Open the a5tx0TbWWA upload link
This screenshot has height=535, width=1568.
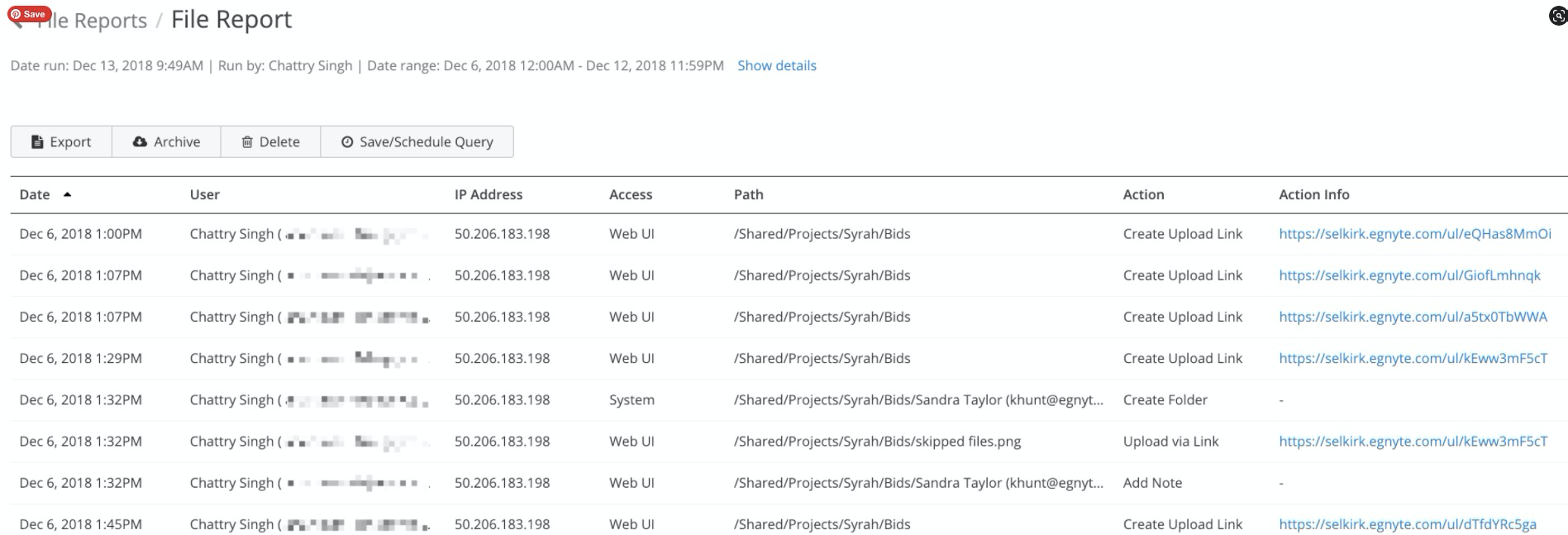(1413, 317)
